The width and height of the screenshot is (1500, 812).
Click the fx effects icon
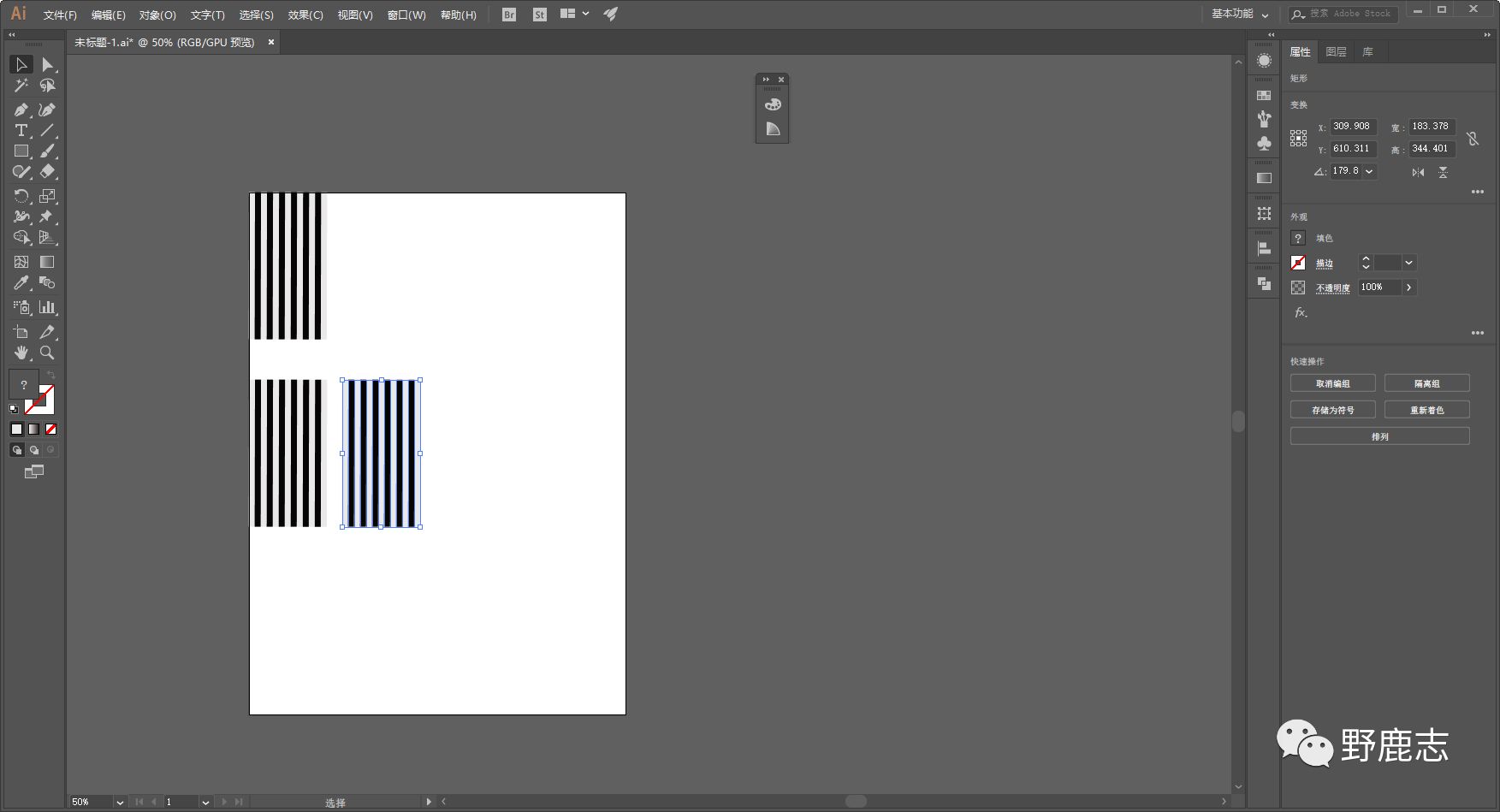(1300, 312)
